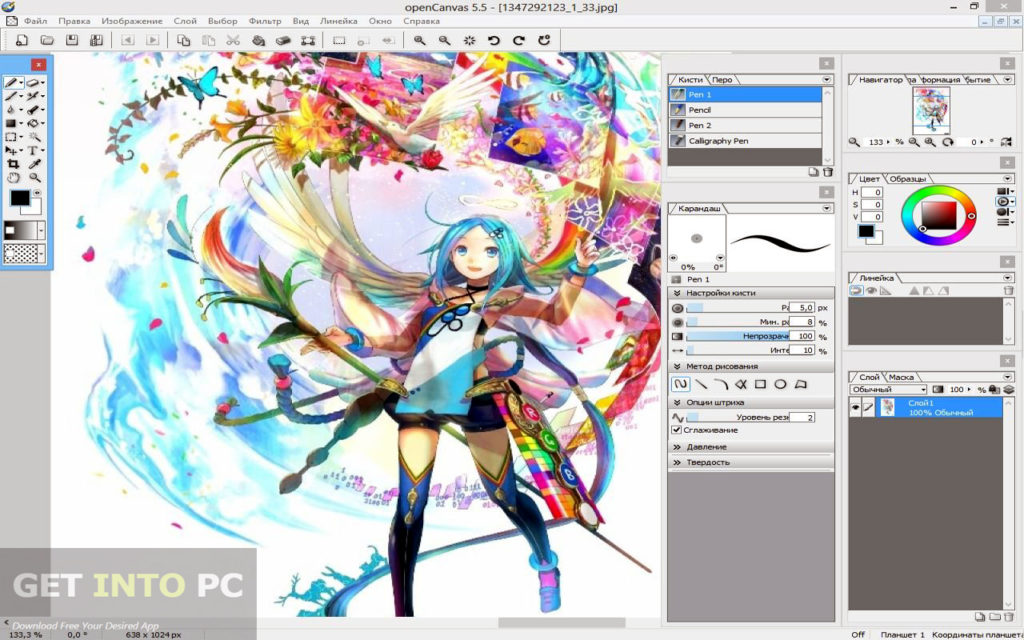Select the Magic wand tool in toolbox
1024x640 pixels.
tap(34, 137)
